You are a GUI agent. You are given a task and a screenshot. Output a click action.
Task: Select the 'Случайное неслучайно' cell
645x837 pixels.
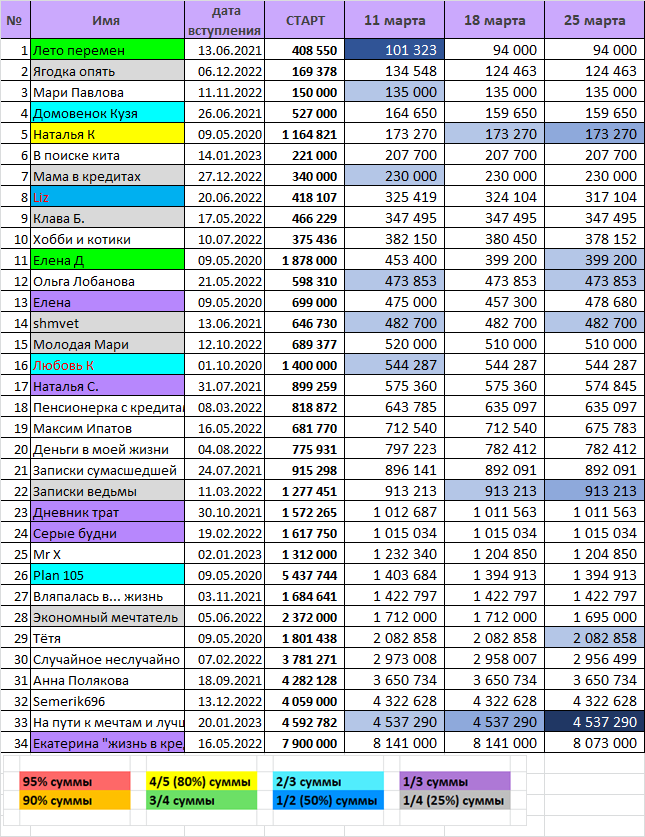(x=107, y=659)
